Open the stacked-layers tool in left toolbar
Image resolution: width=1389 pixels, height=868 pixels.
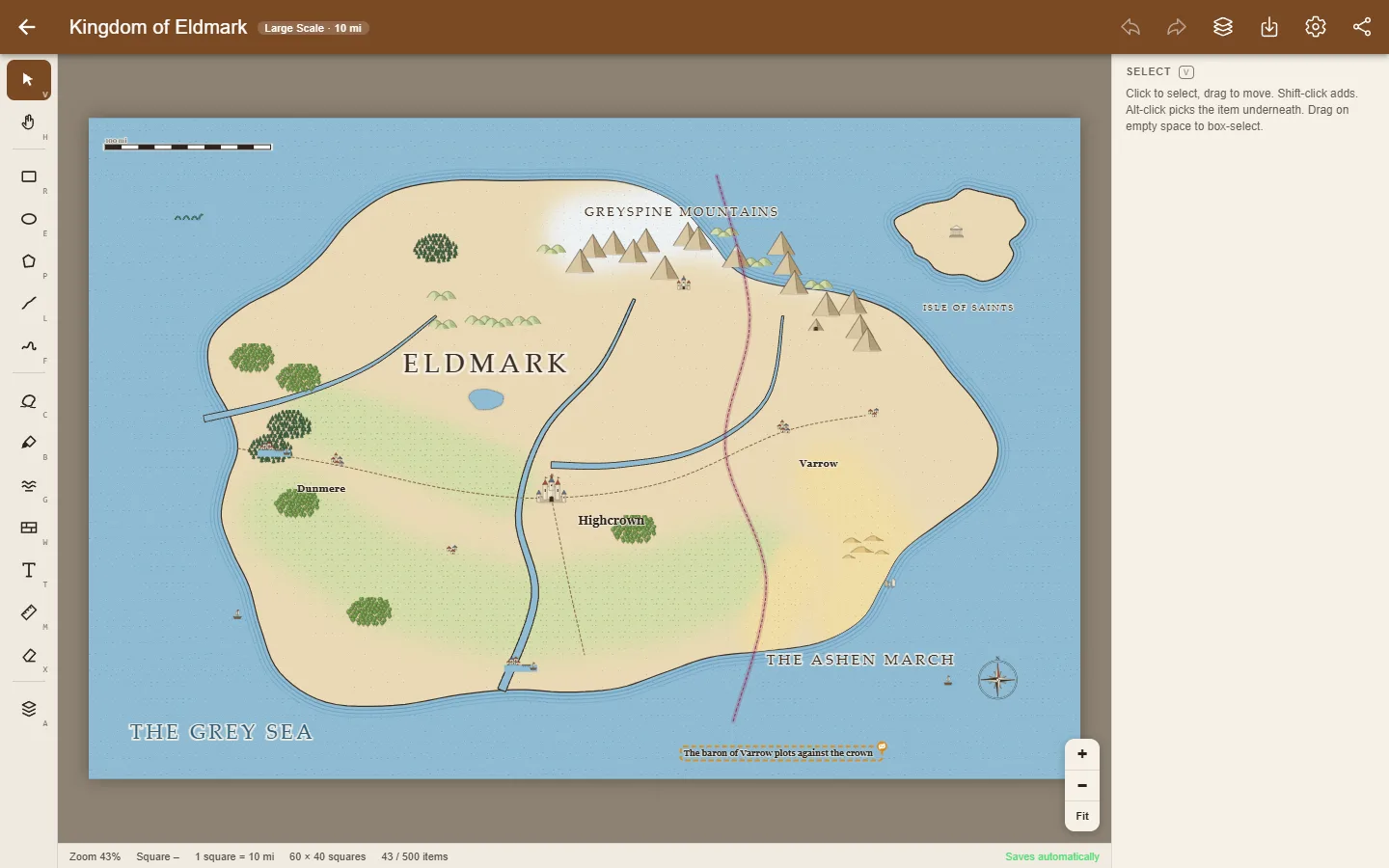[29, 709]
